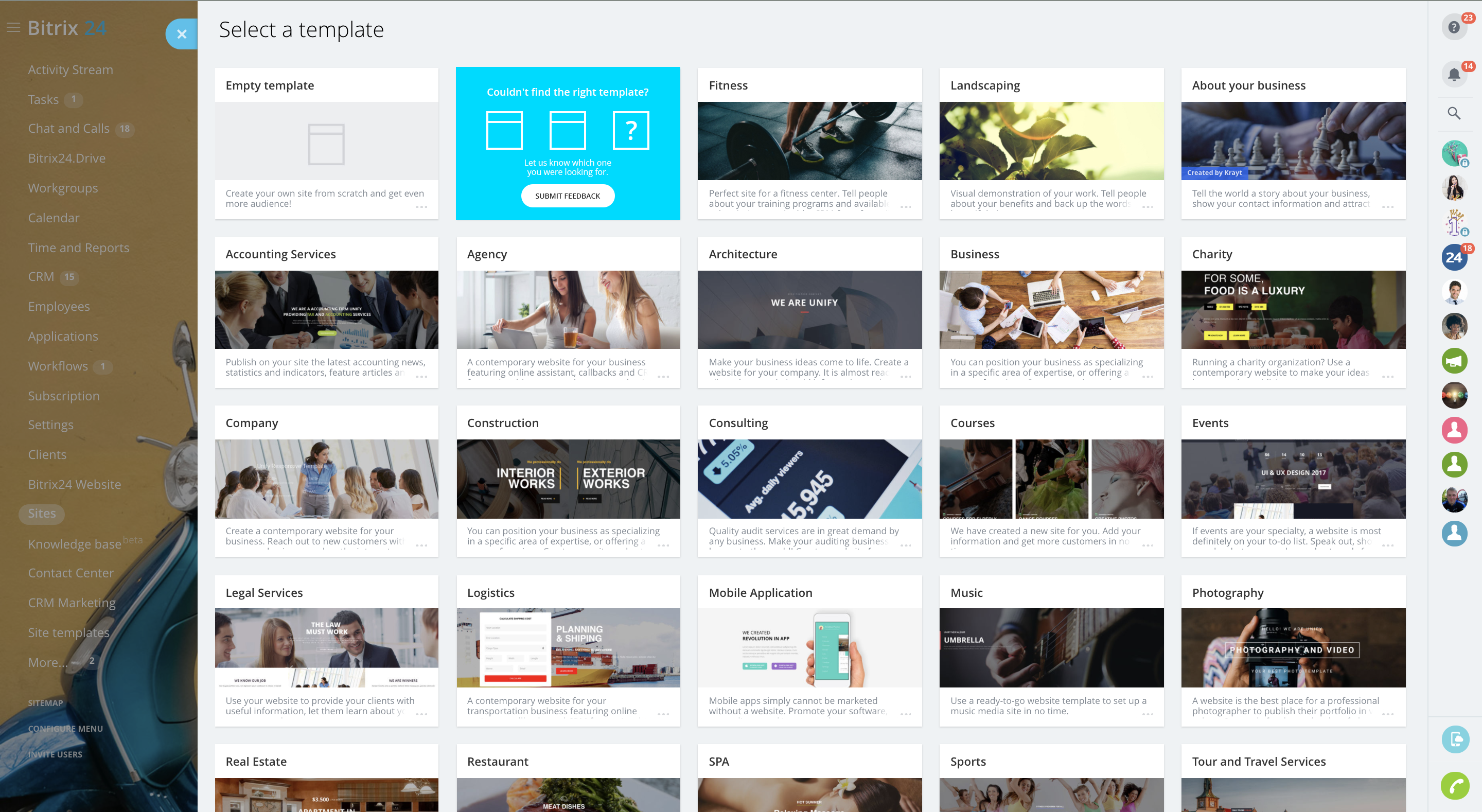The height and width of the screenshot is (812, 1482).
Task: Toggle the hamburger menu next to Bitrix 24
Action: pos(13,28)
